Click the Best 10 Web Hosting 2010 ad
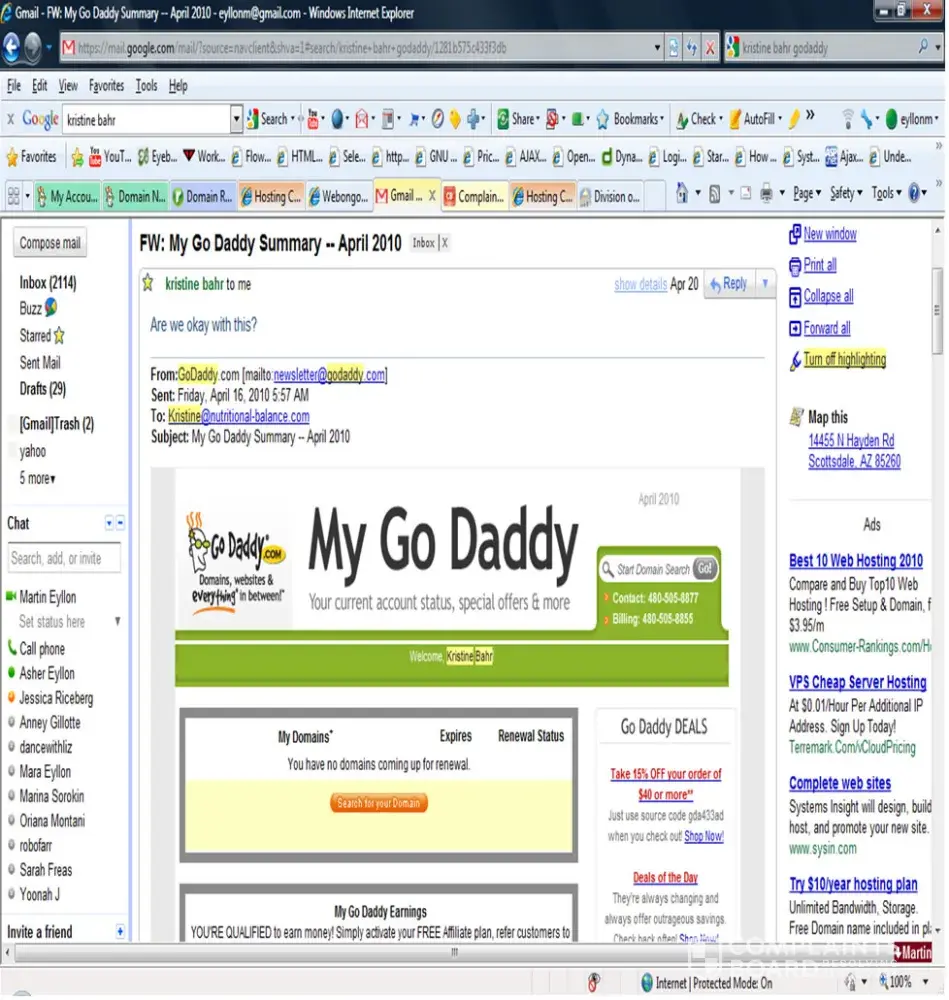Viewport: 949px width, 1000px height. coord(856,561)
